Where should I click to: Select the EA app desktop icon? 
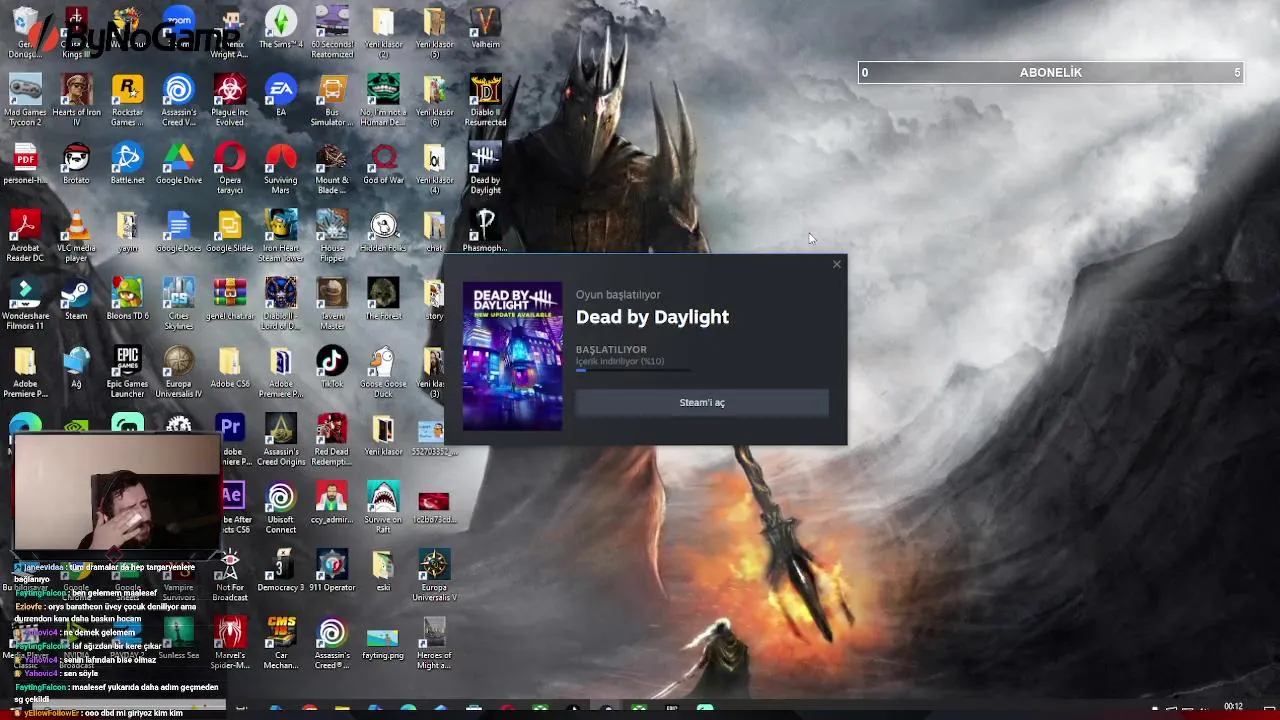click(281, 96)
